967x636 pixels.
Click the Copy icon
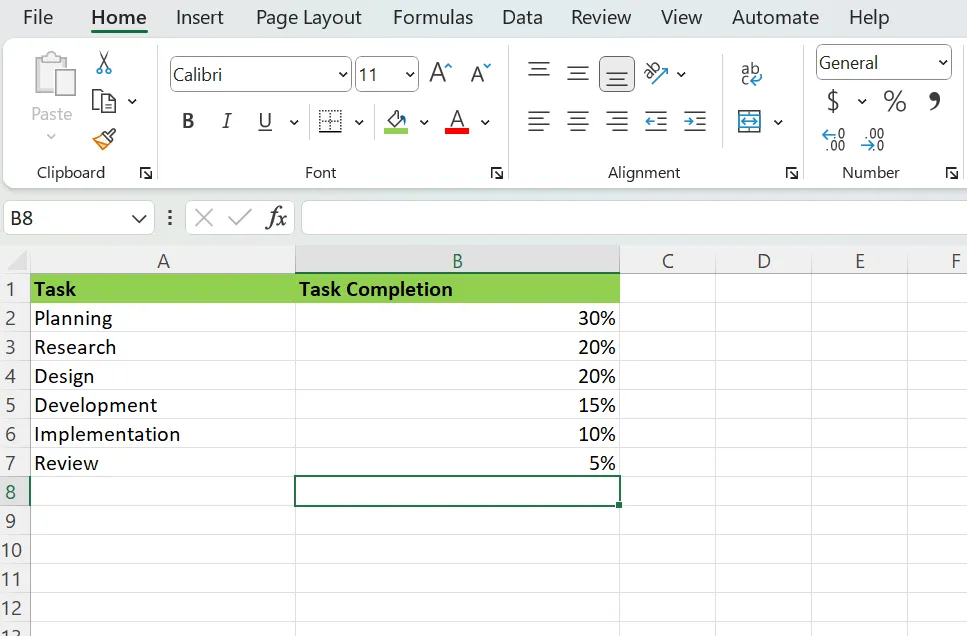pos(104,101)
